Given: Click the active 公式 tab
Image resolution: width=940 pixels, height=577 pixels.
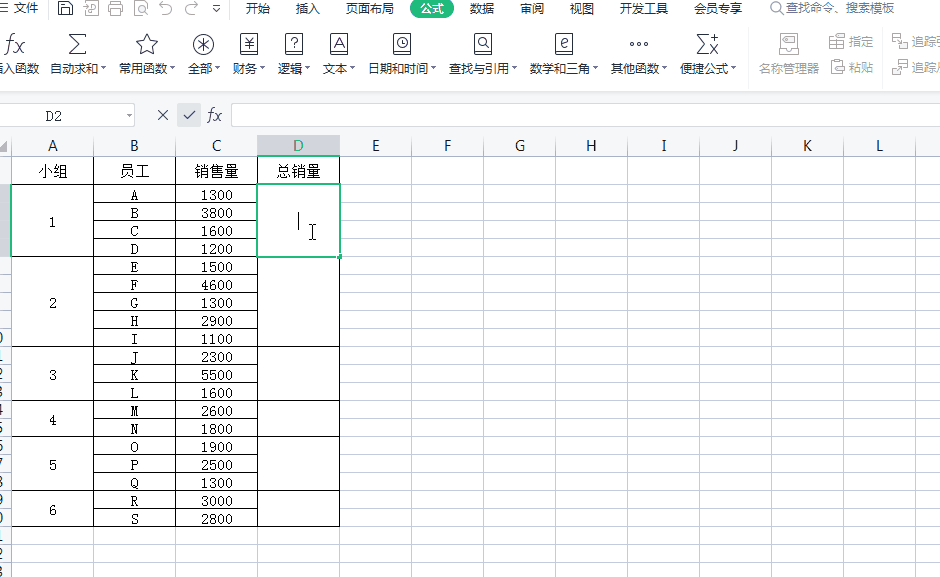Looking at the screenshot, I should [x=432, y=8].
